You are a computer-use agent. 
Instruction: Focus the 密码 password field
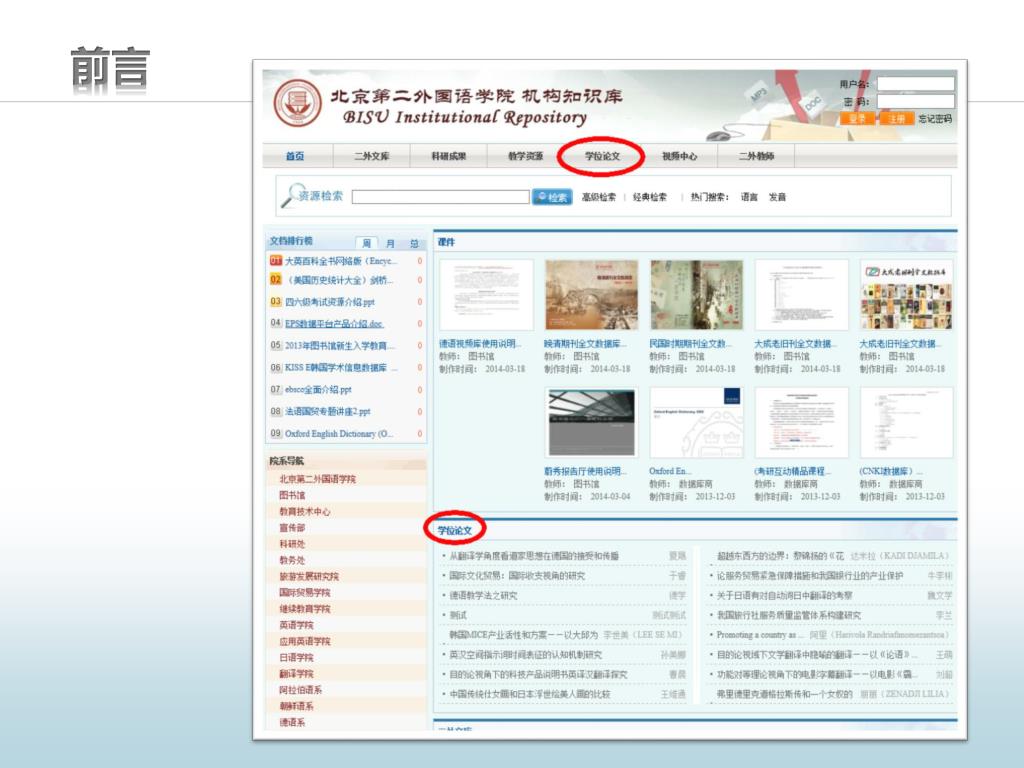916,101
